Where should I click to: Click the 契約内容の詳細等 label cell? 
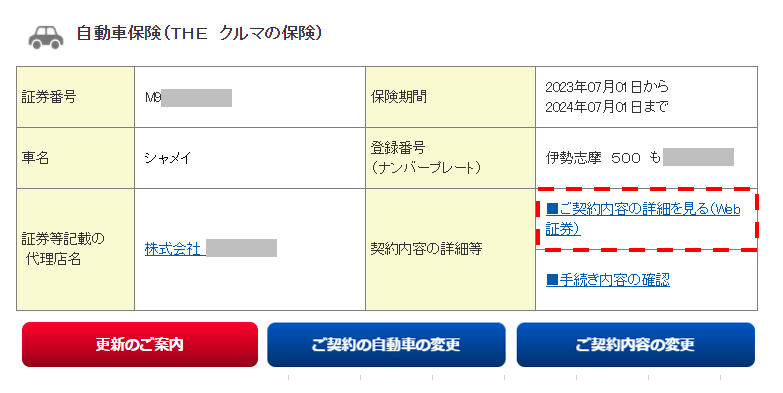(x=450, y=250)
